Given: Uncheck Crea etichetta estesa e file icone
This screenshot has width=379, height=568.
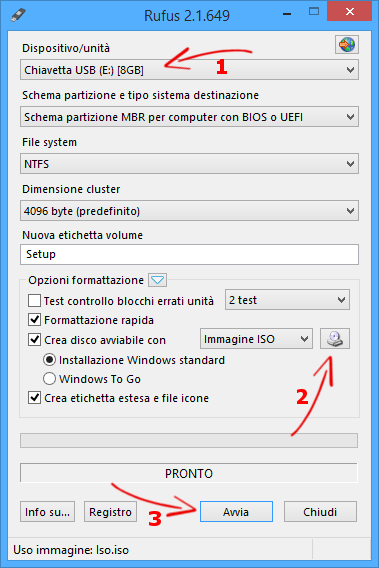Looking at the screenshot, I should coord(34,398).
